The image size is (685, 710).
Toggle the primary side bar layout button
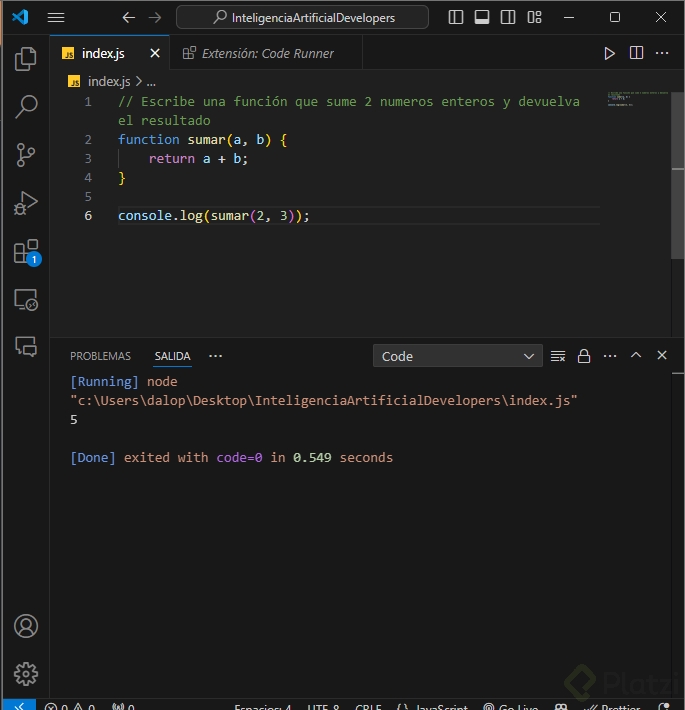tap(456, 17)
